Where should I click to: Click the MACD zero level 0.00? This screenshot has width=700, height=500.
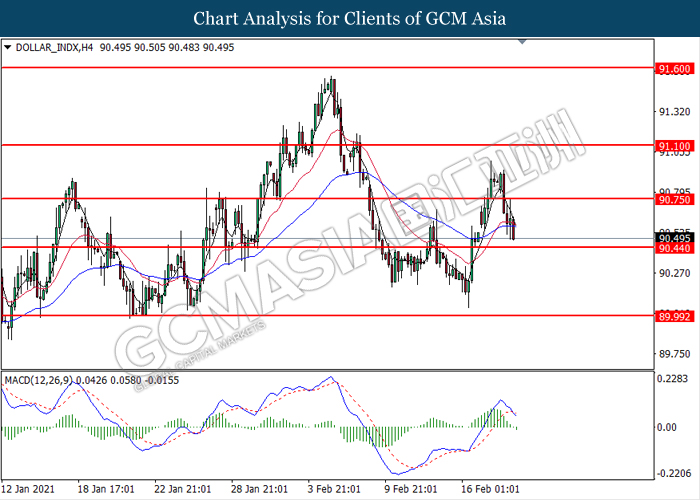click(x=667, y=427)
